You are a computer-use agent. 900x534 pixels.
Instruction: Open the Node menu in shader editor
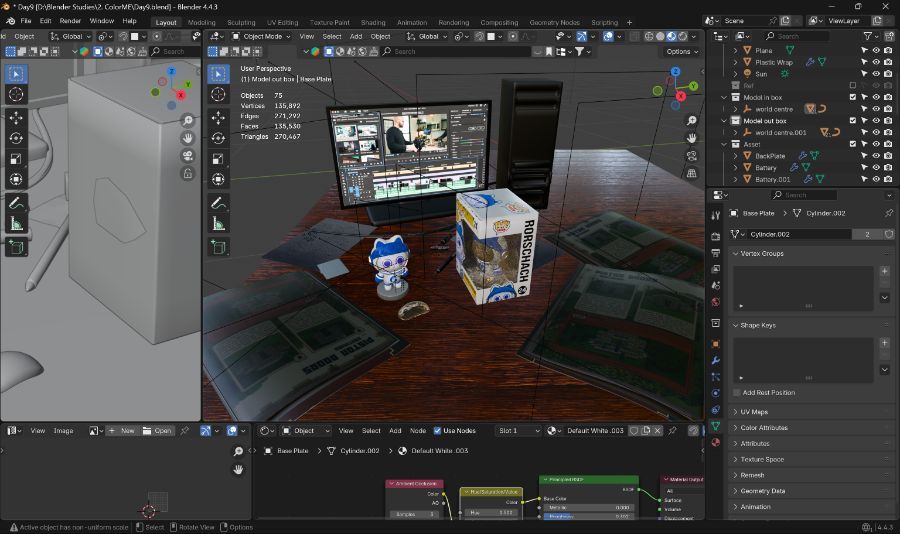pyautogui.click(x=418, y=431)
